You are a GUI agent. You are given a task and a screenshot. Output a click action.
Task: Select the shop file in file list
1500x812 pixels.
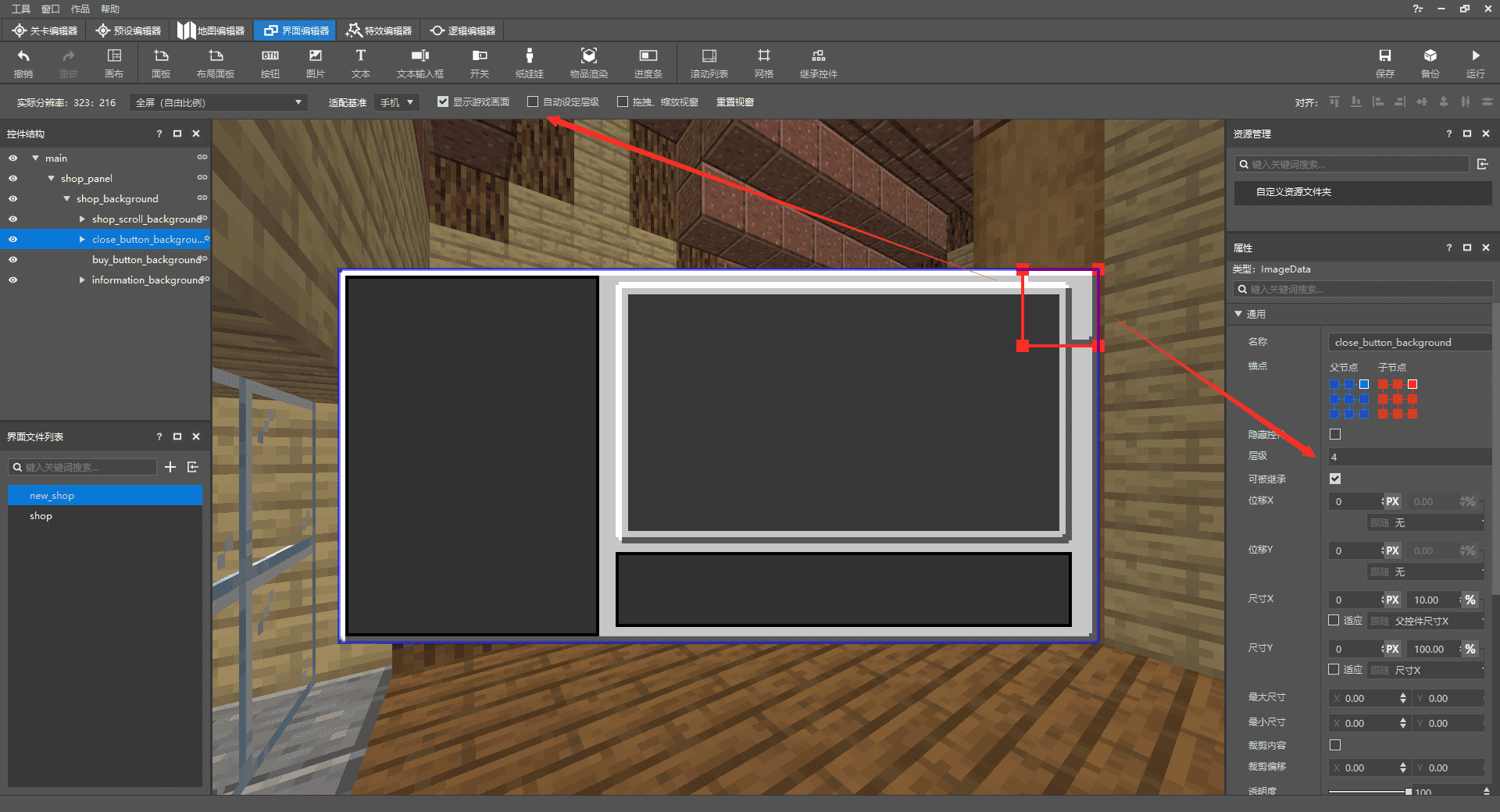pos(105,516)
